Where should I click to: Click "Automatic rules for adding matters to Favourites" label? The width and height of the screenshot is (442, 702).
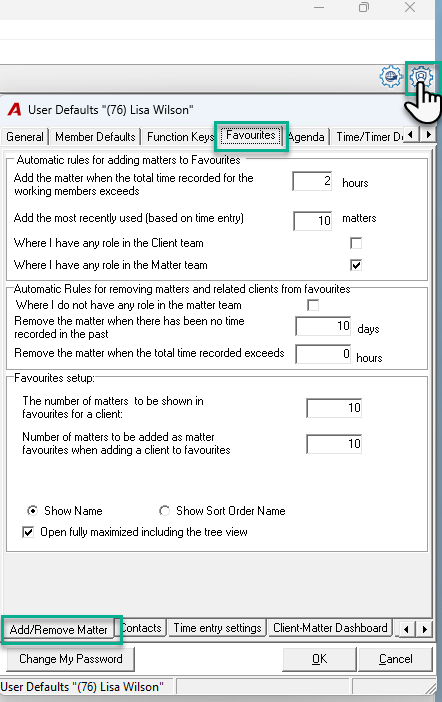point(128,160)
